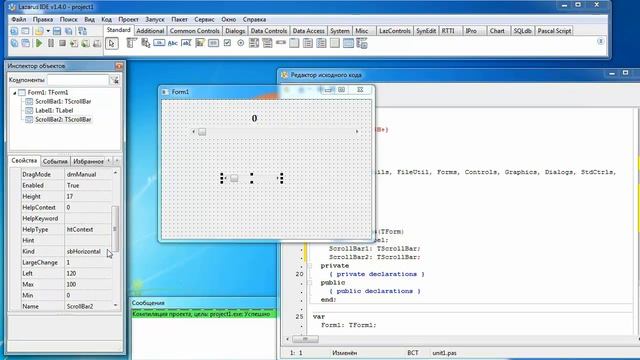Pick the TMainMenu component icon
Image resolution: width=640 pixels, height=360 pixels.
131,43
